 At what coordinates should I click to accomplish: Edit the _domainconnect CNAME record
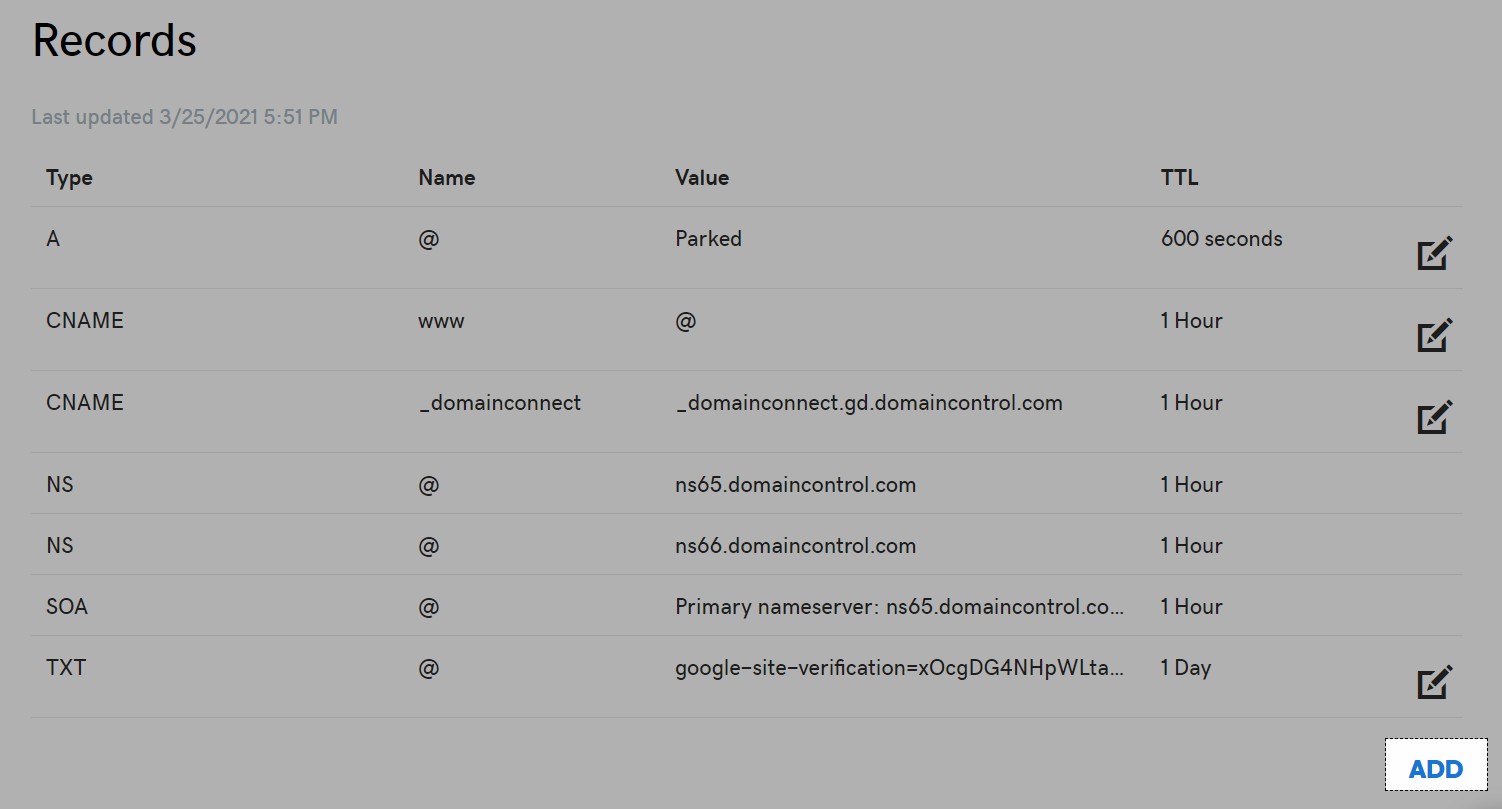click(x=1435, y=417)
